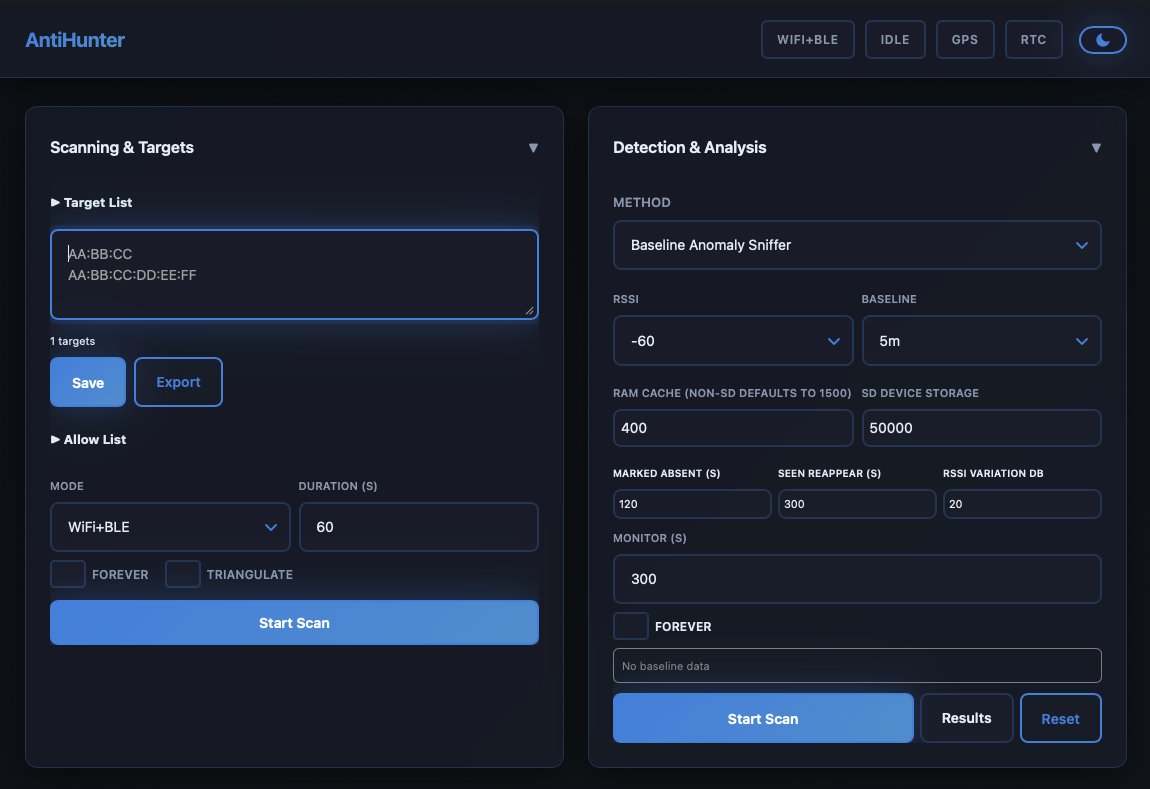Click the METHOD label
1150x789 pixels.
(x=642, y=202)
